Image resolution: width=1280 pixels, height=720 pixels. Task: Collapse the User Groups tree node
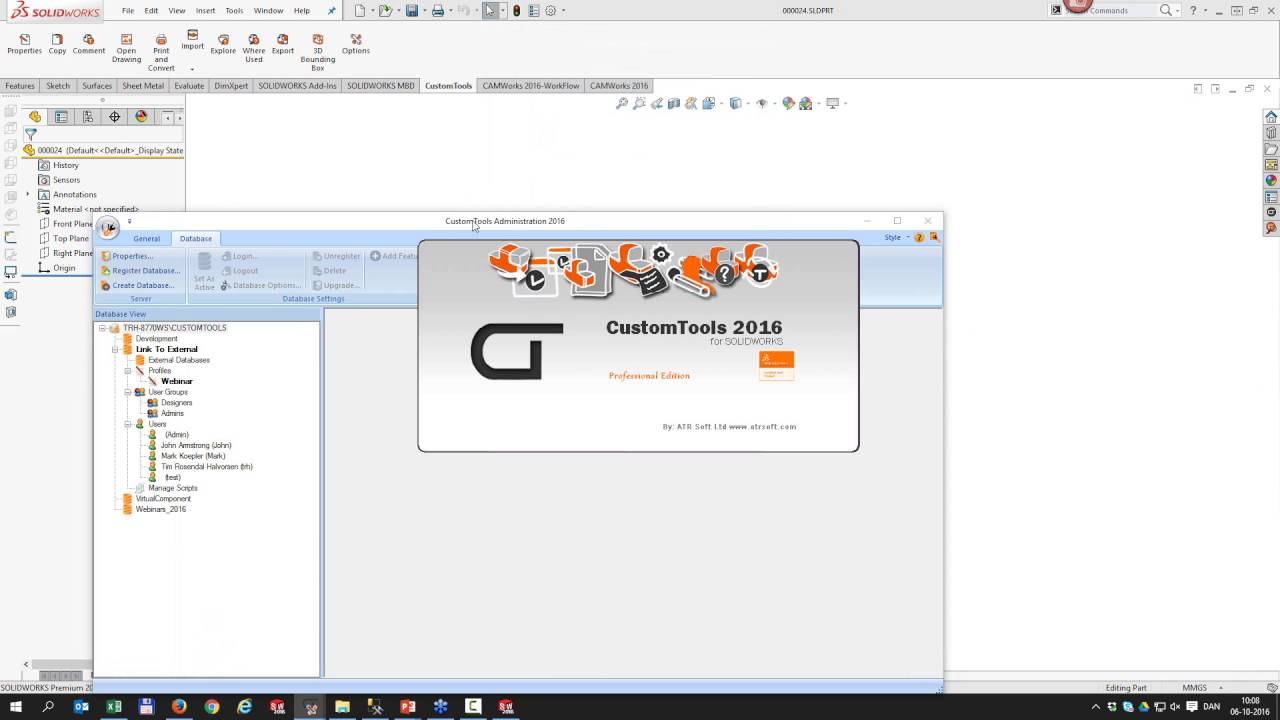tap(128, 392)
